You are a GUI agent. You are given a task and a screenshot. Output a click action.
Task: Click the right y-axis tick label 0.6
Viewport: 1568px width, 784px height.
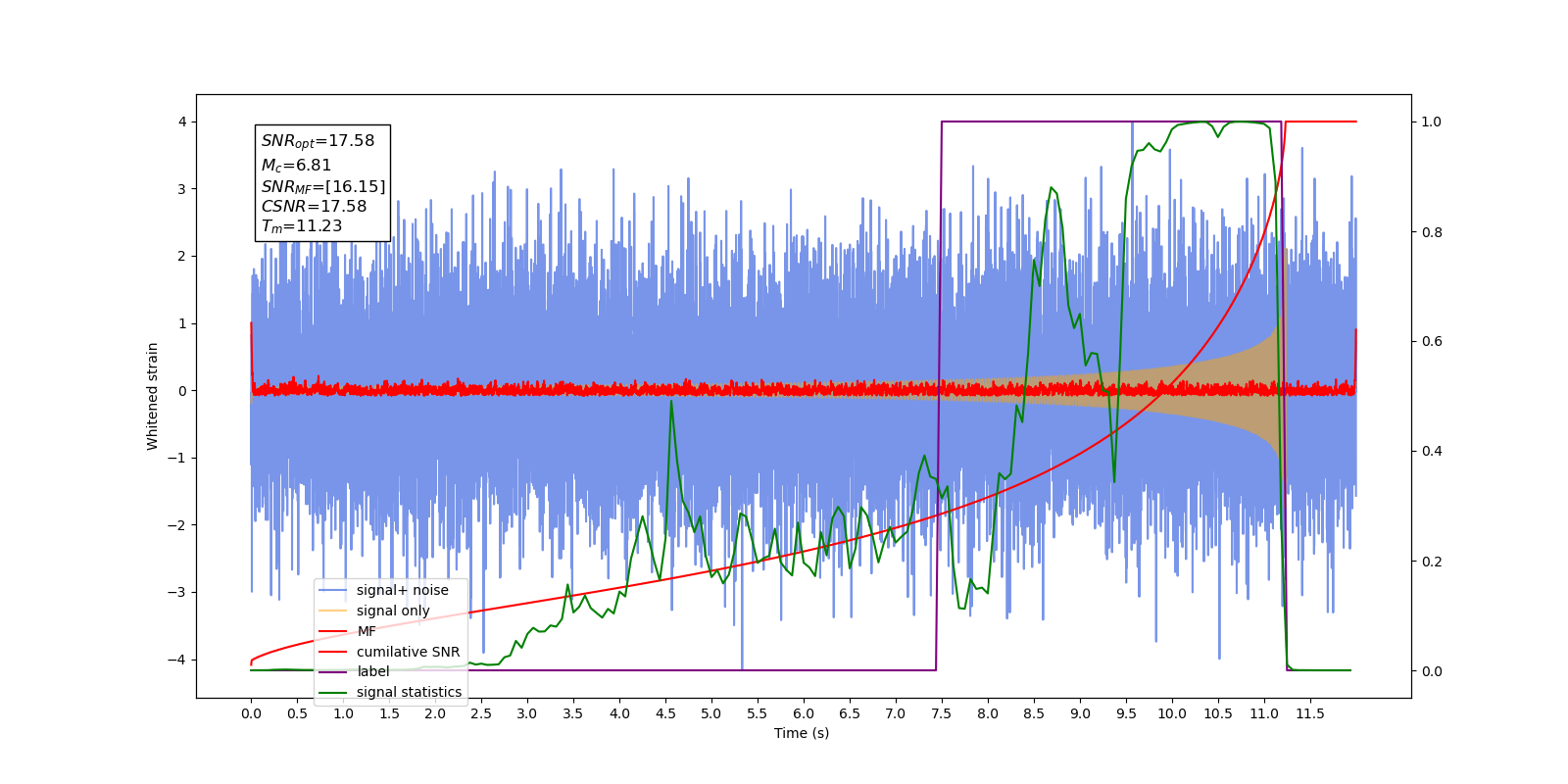pyautogui.click(x=1432, y=342)
